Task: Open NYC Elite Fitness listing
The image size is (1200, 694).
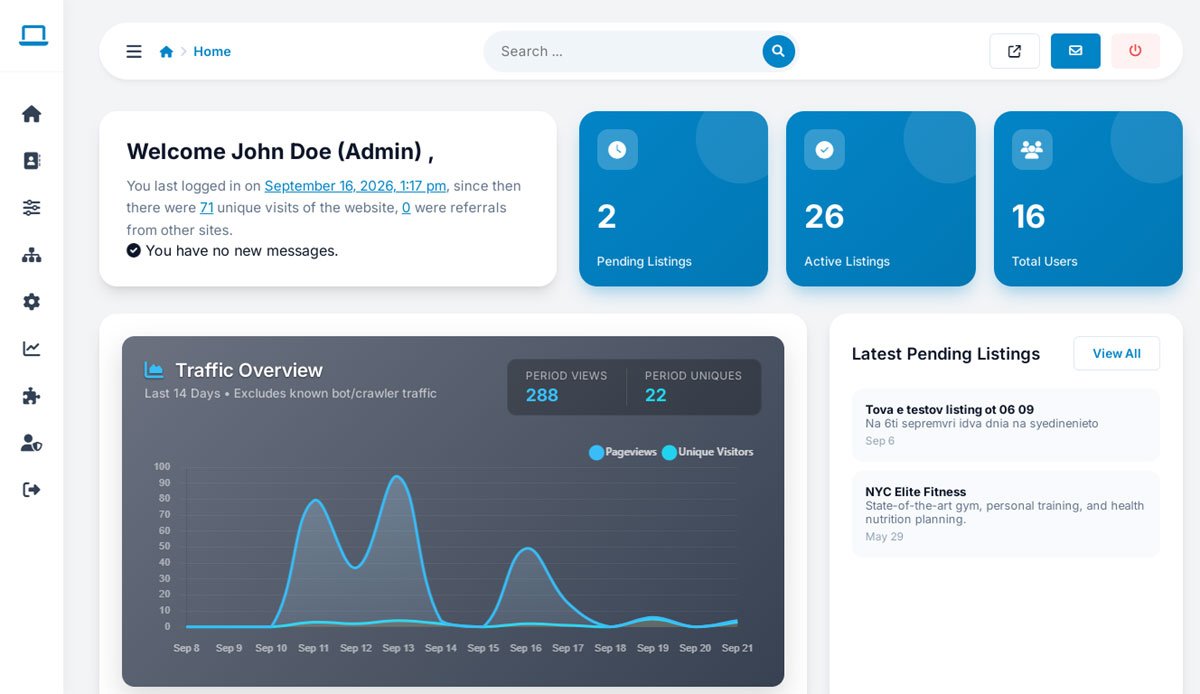Action: pyautogui.click(x=1006, y=514)
